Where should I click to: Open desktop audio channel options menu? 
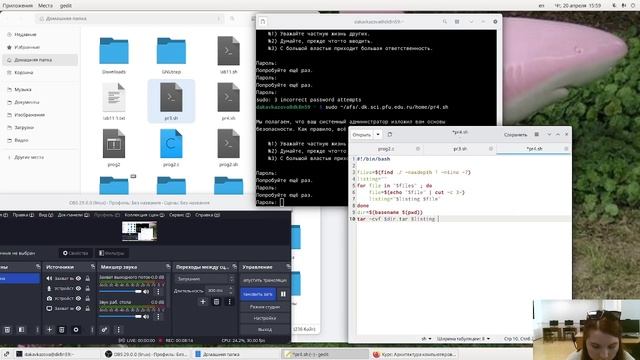pyautogui.click(x=158, y=316)
